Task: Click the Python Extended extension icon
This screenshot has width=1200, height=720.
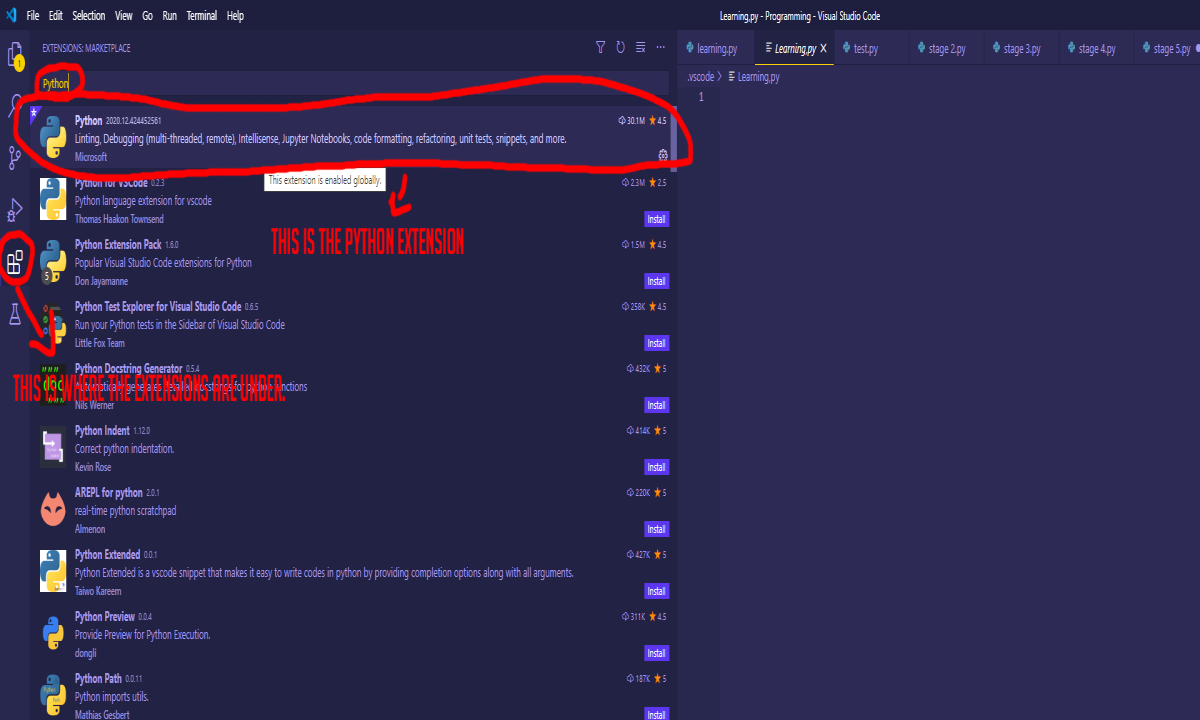Action: [x=53, y=571]
